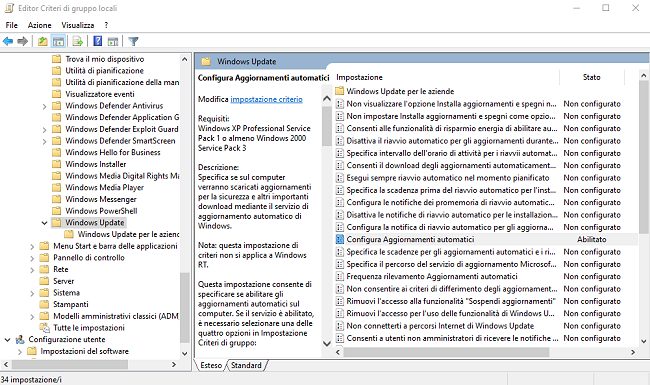Expand the Sistema tree node
This screenshot has width=650, height=385.
coord(32,293)
